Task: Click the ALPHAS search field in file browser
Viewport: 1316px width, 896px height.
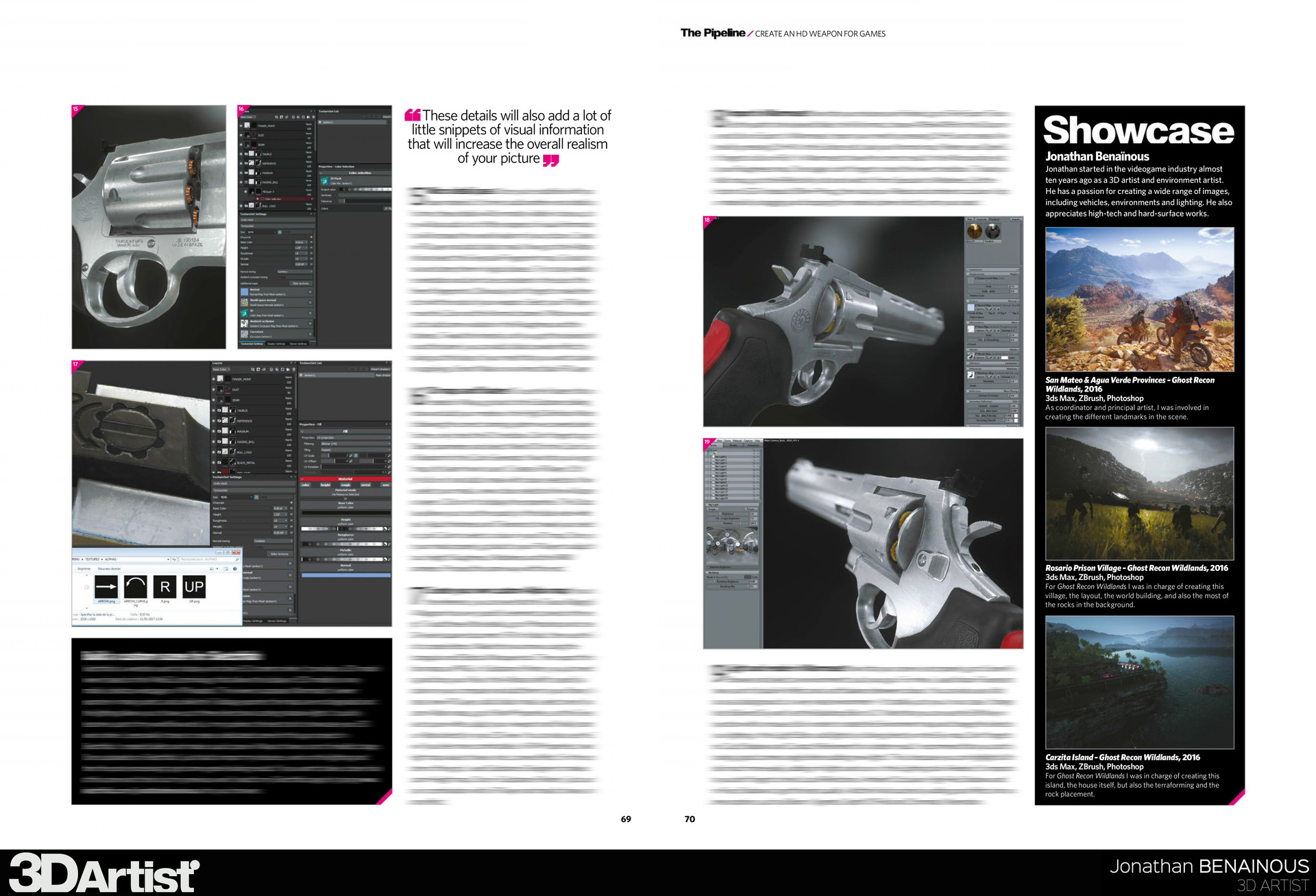Action: pos(210,559)
